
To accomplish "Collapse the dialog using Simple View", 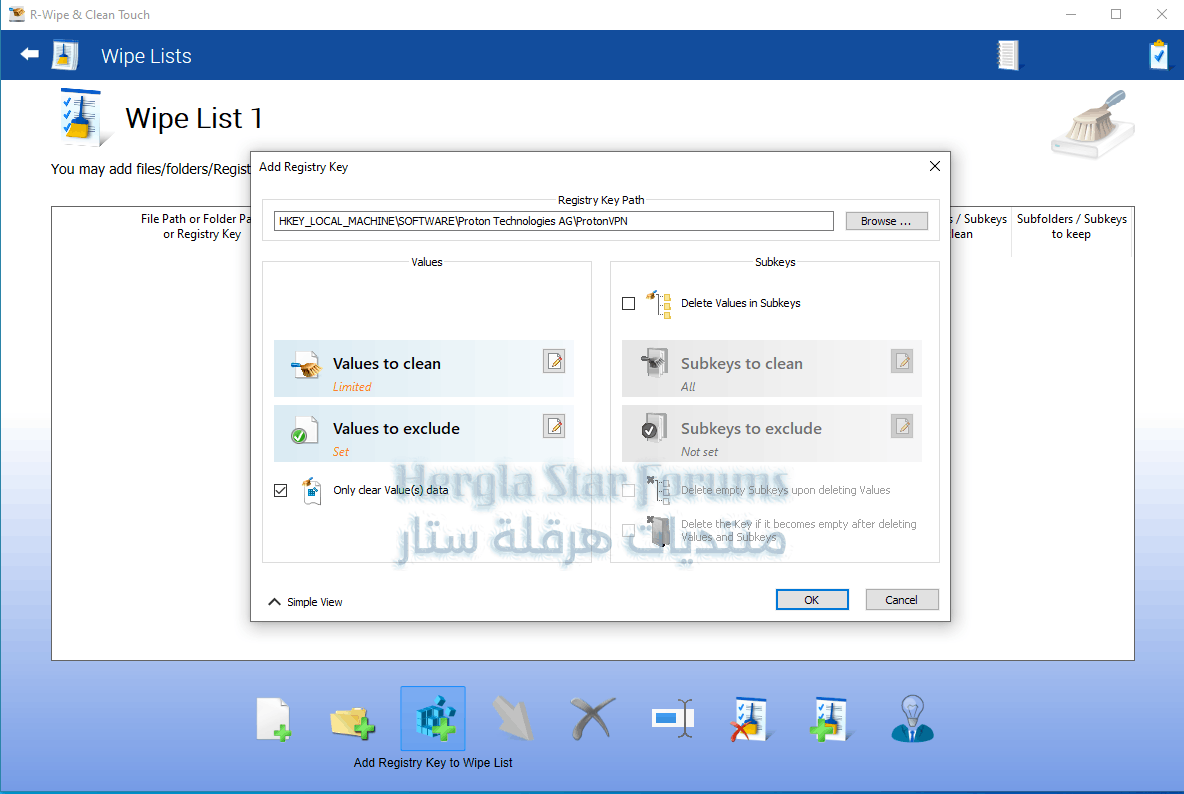I will [306, 602].
